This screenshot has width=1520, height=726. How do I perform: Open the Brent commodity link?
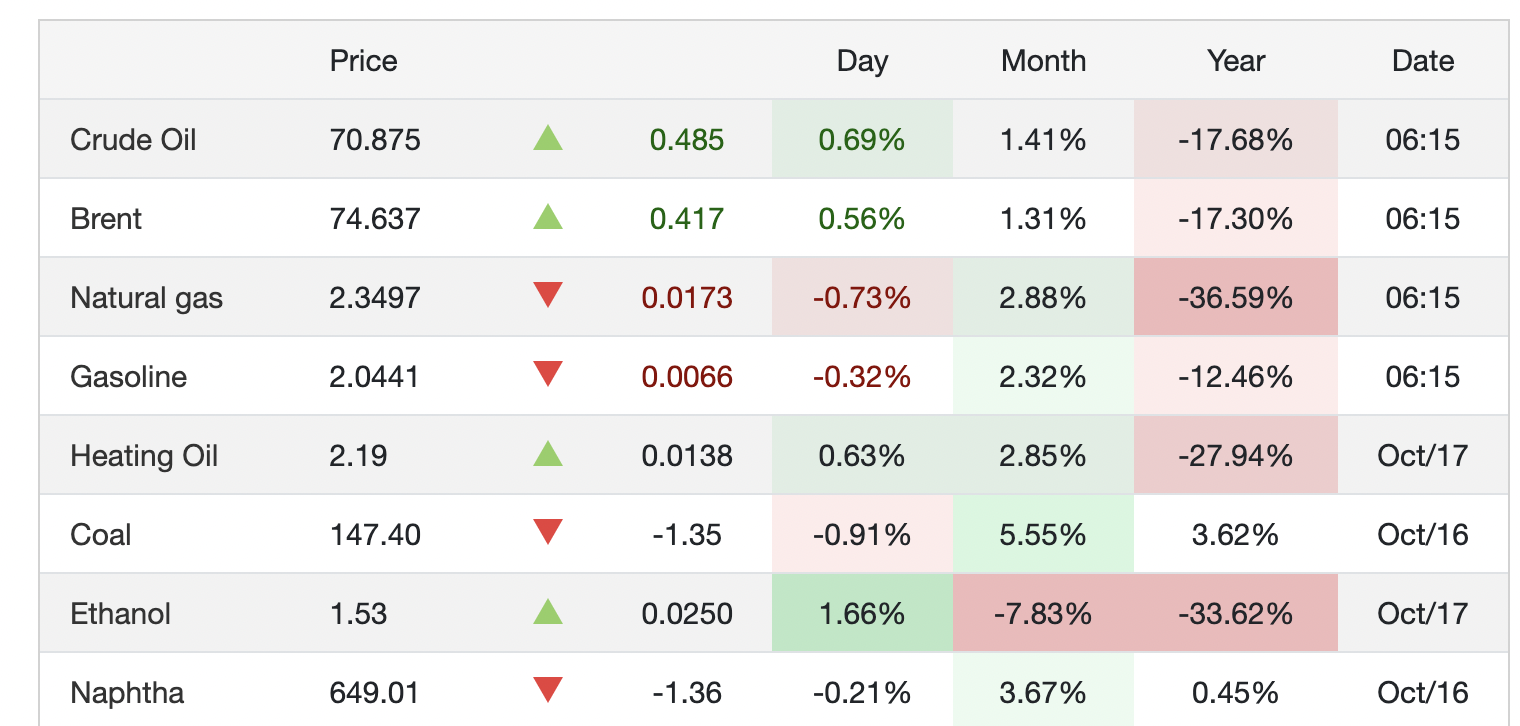[106, 218]
